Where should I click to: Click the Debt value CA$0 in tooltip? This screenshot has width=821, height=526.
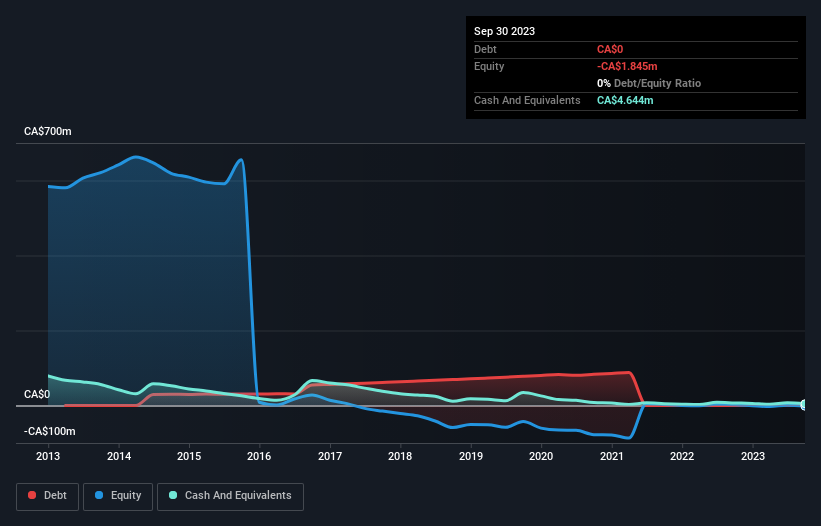point(610,49)
